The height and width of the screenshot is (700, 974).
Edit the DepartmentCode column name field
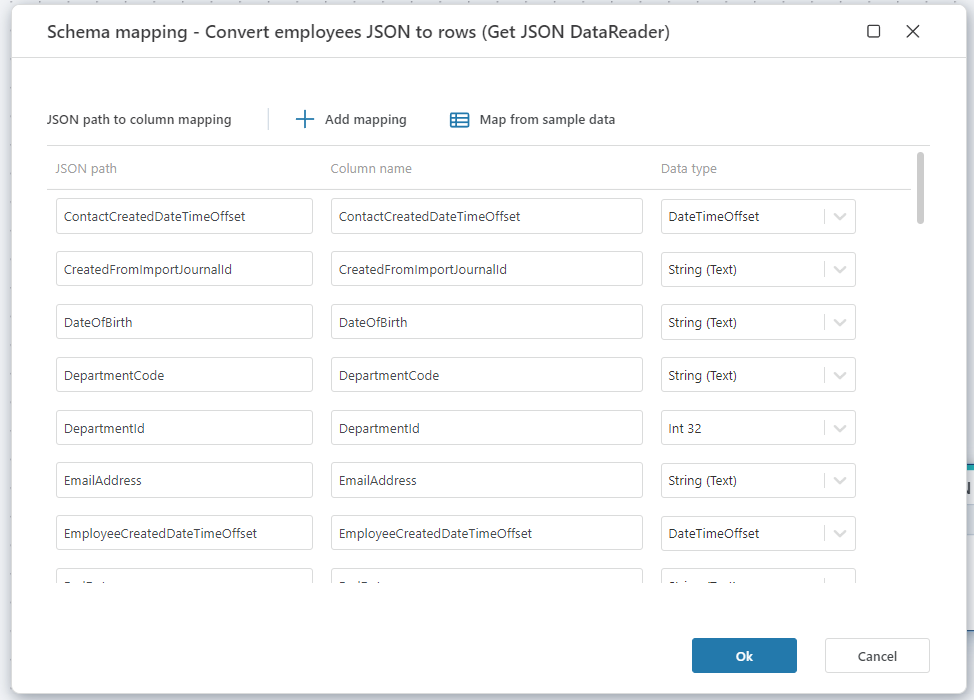486,376
